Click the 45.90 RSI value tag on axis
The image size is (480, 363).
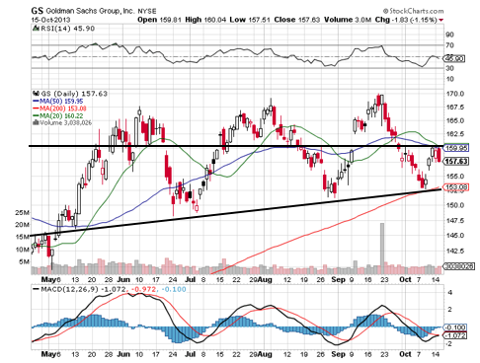pos(454,59)
